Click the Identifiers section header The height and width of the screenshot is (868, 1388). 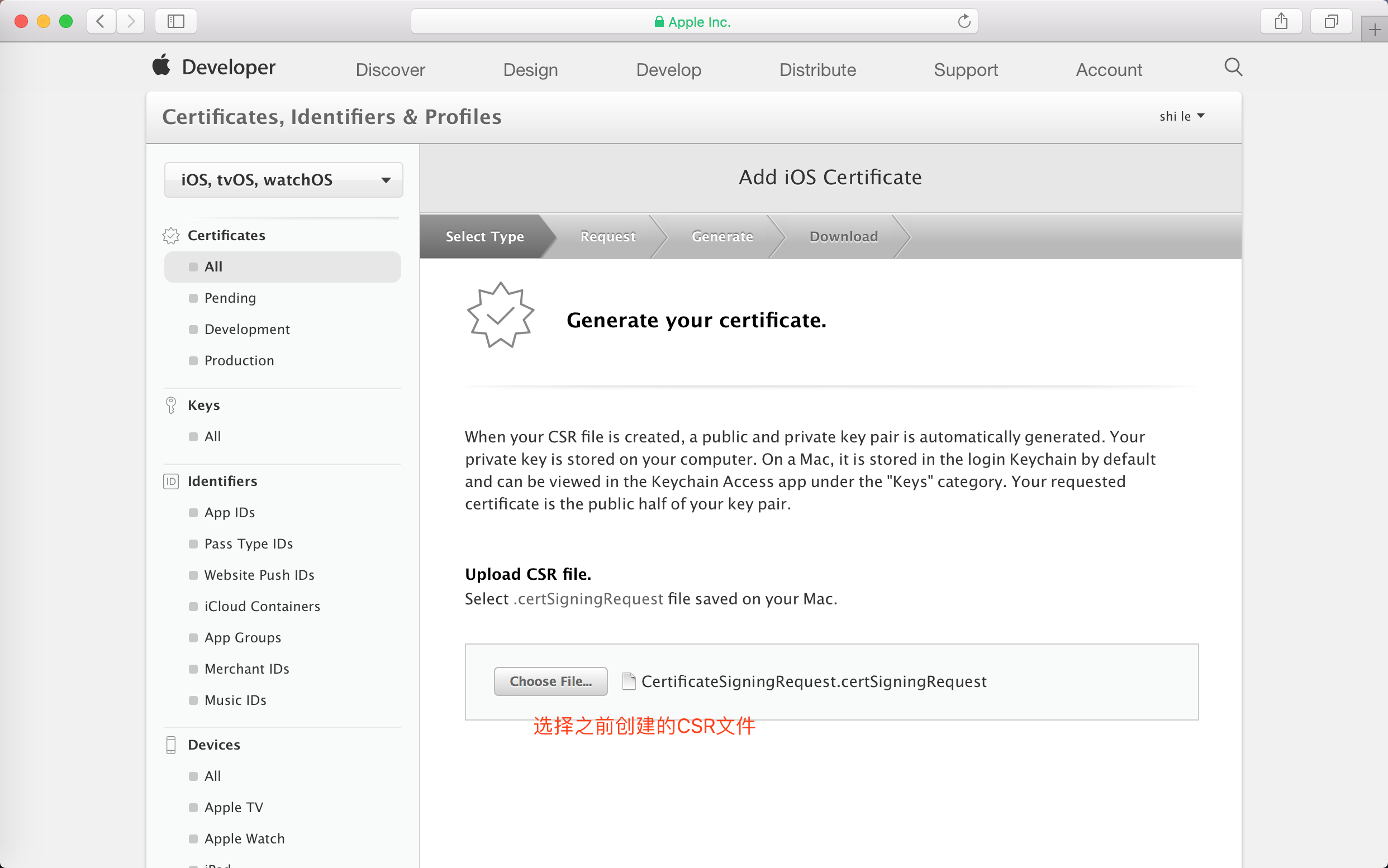click(x=222, y=481)
